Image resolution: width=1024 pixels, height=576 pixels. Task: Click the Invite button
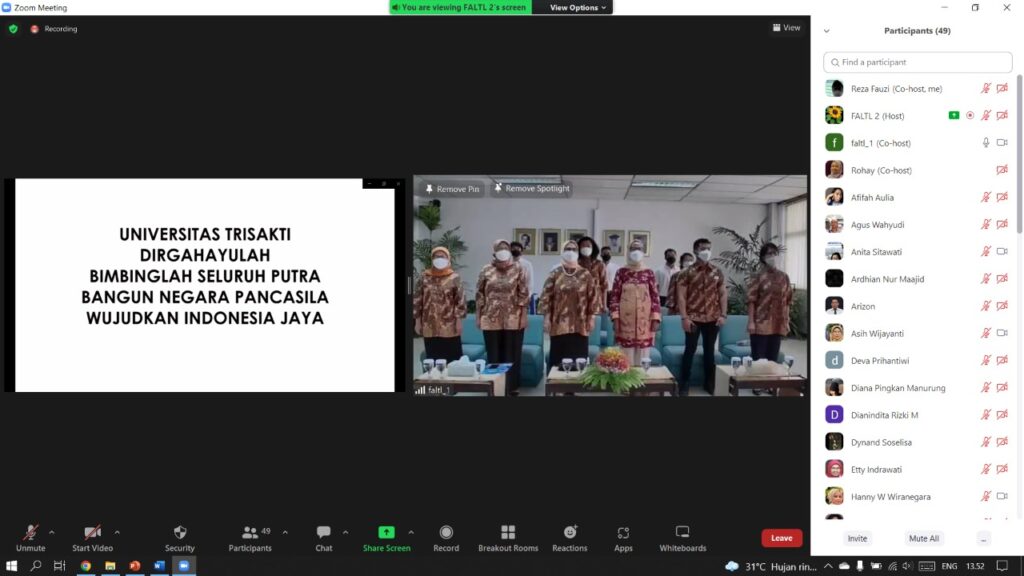pyautogui.click(x=857, y=538)
